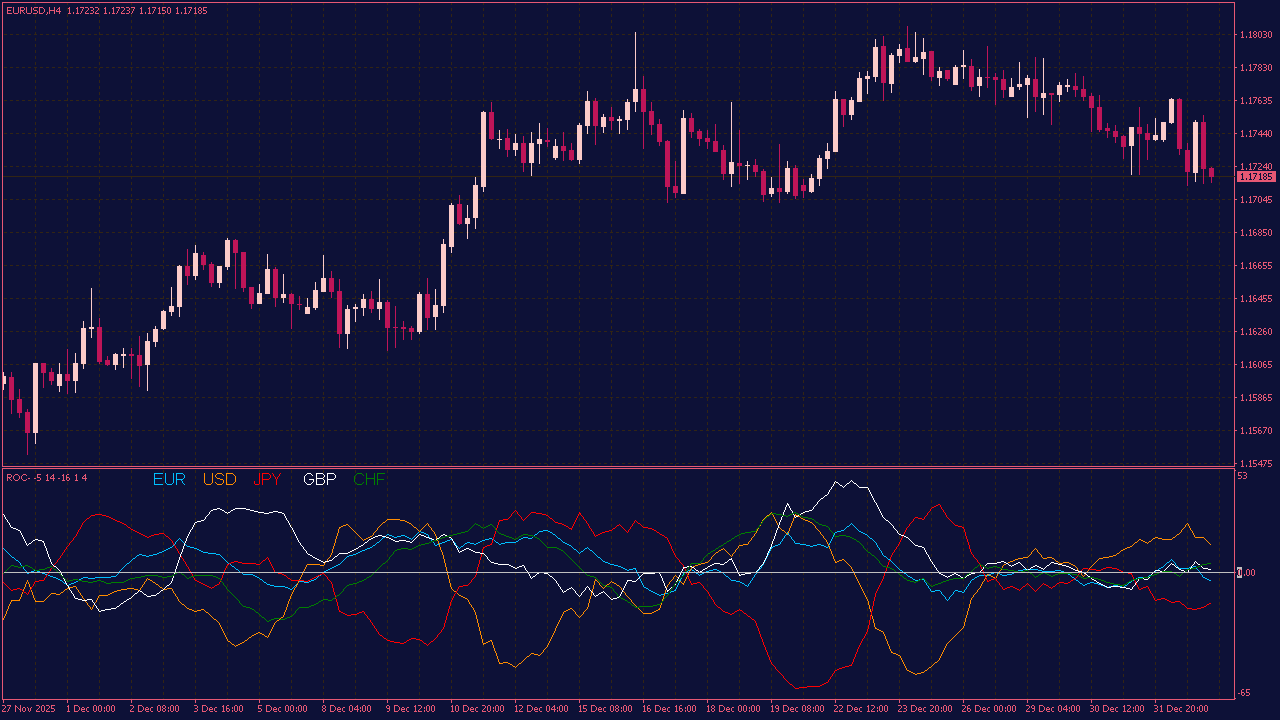Click the 1.18030 price scale value
This screenshot has height=720, width=1280.
point(1253,33)
